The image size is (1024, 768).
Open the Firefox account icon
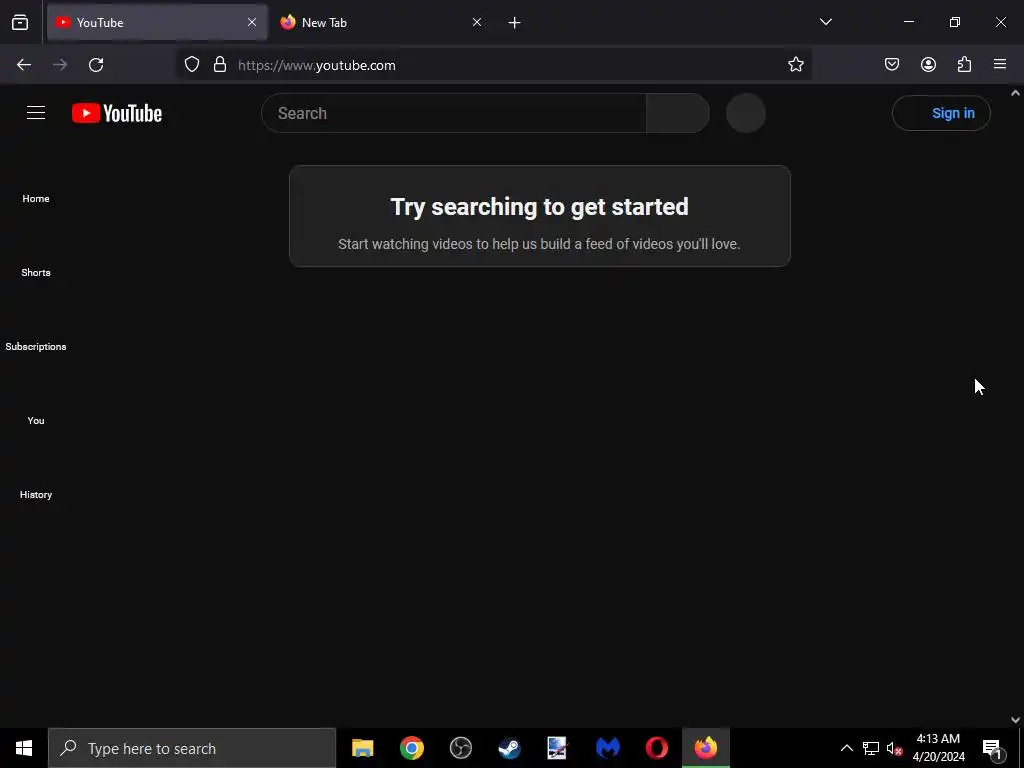(x=928, y=64)
